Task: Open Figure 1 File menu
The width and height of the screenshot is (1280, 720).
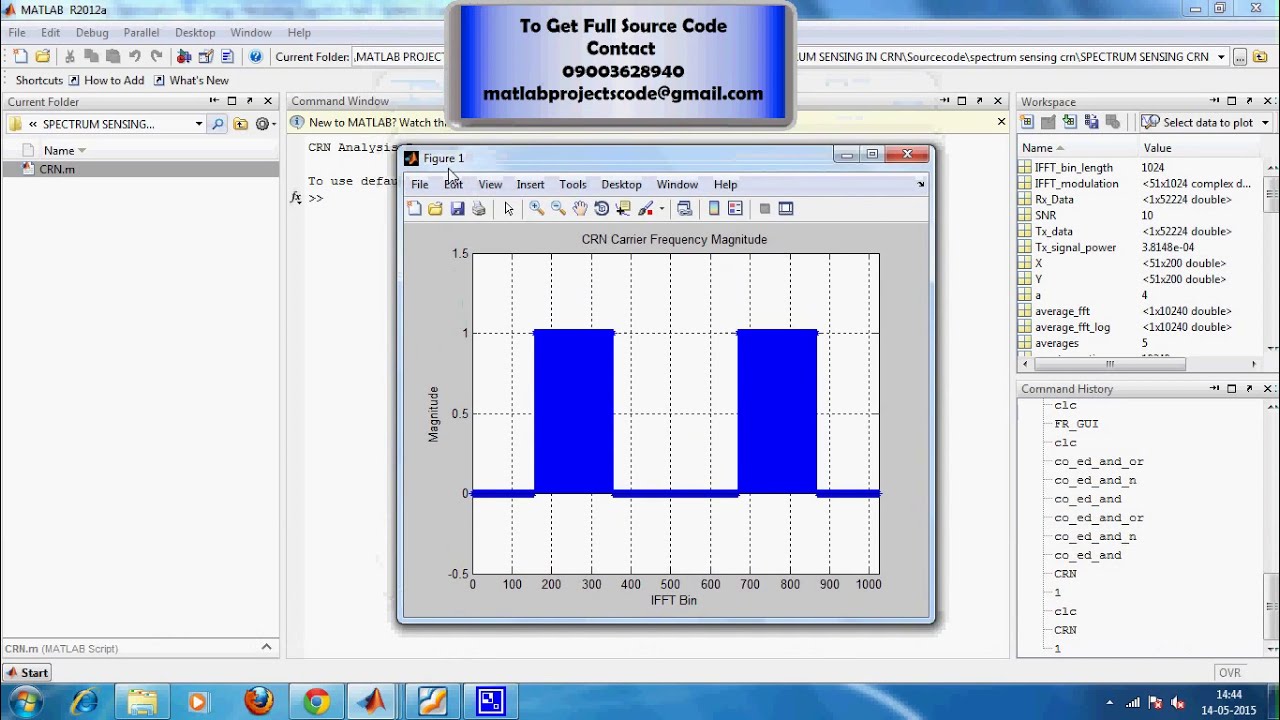Action: 420,184
